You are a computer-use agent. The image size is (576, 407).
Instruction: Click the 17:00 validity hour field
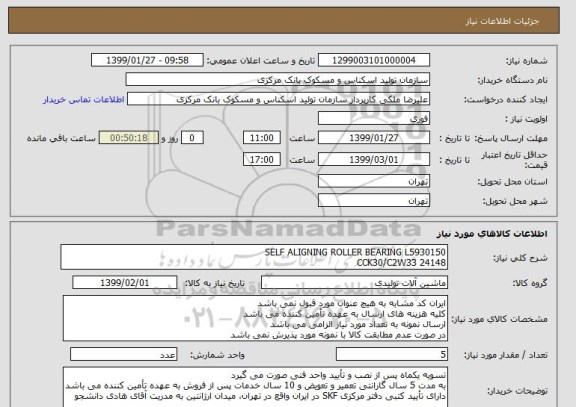click(262, 160)
